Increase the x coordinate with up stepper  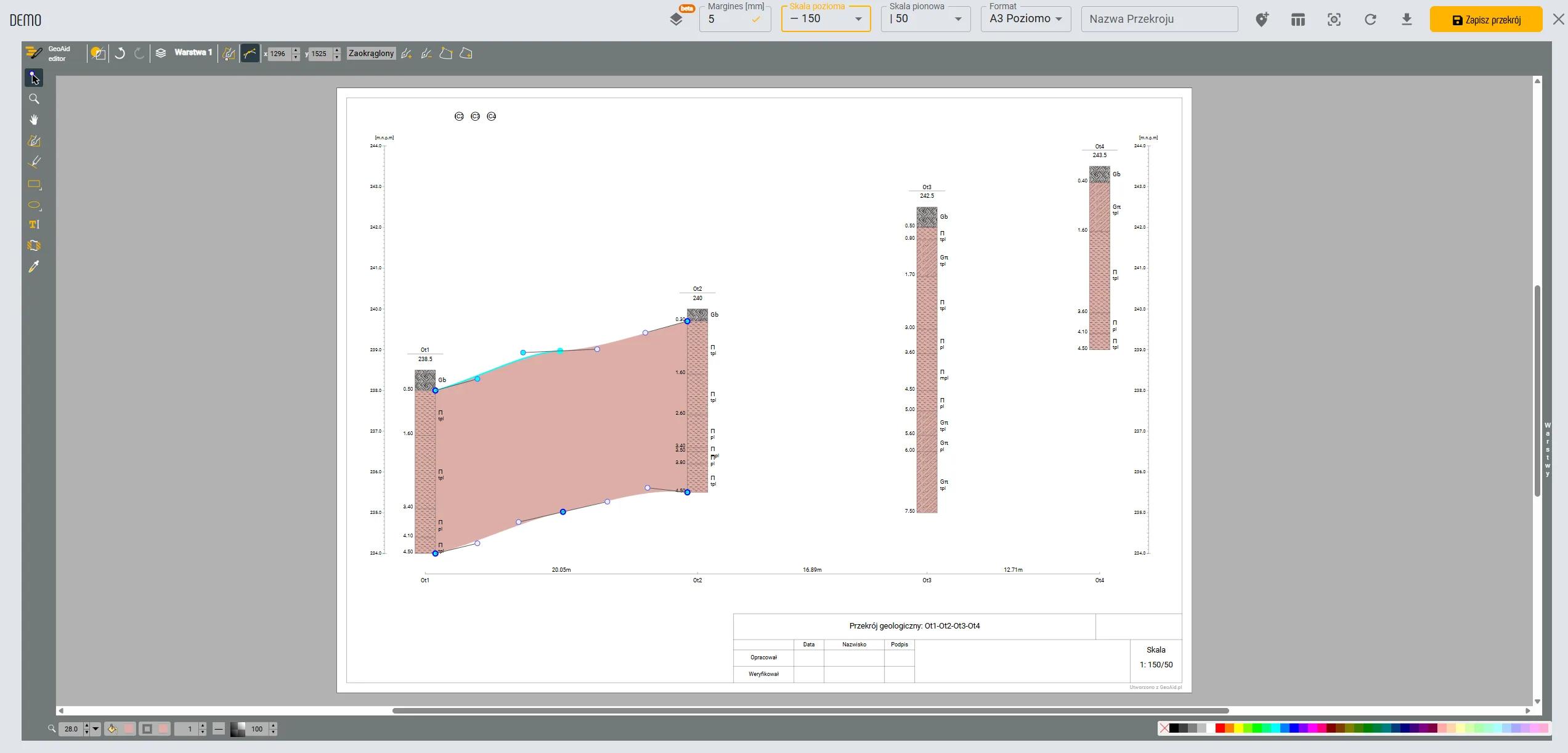point(296,51)
